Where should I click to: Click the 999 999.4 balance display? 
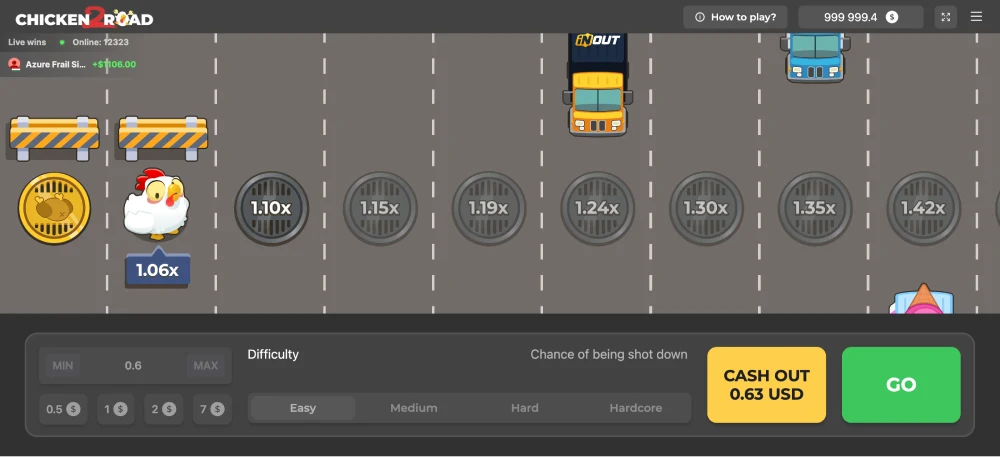(860, 17)
